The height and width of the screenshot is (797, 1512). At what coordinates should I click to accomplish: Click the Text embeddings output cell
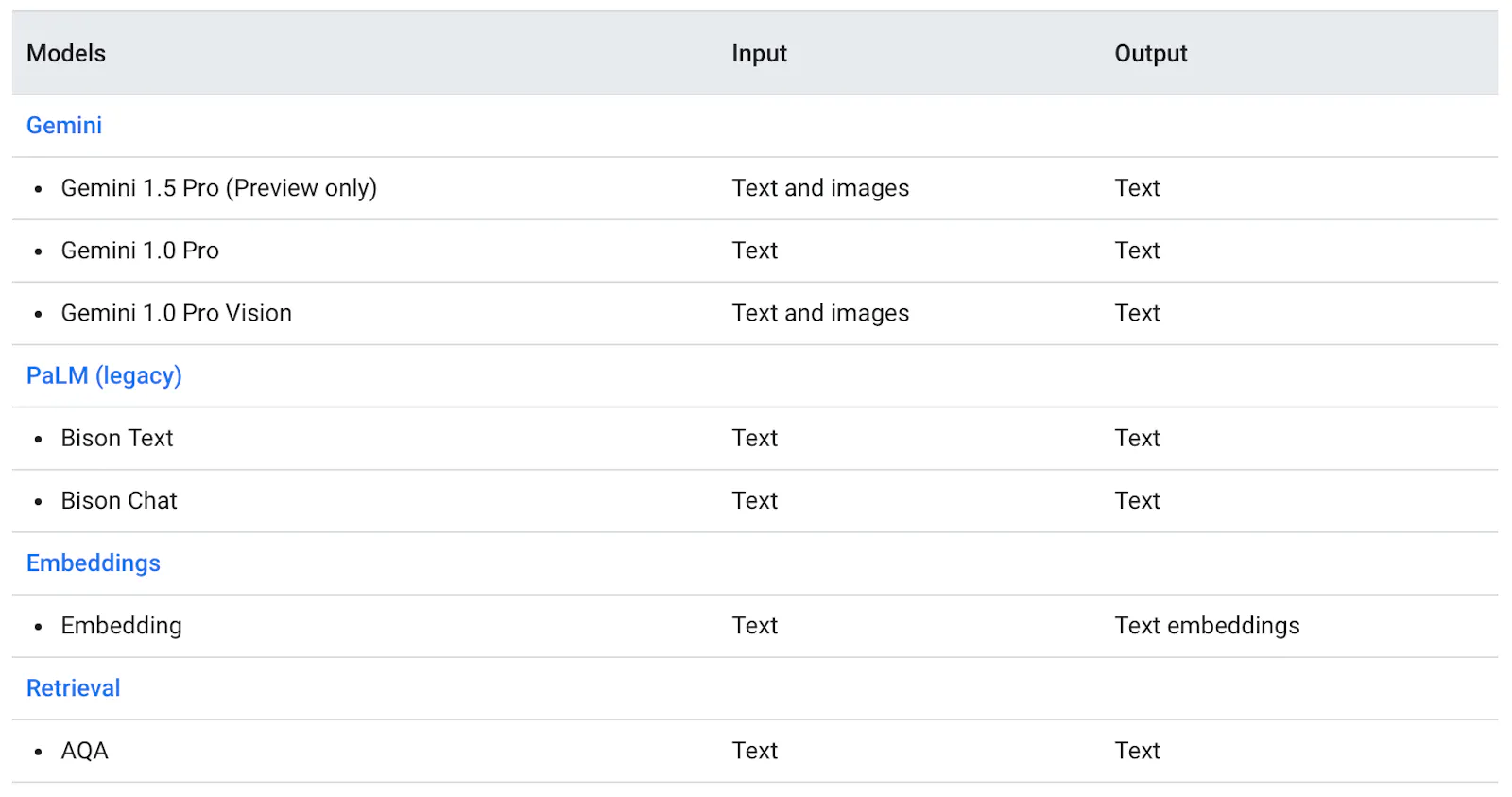click(1207, 626)
